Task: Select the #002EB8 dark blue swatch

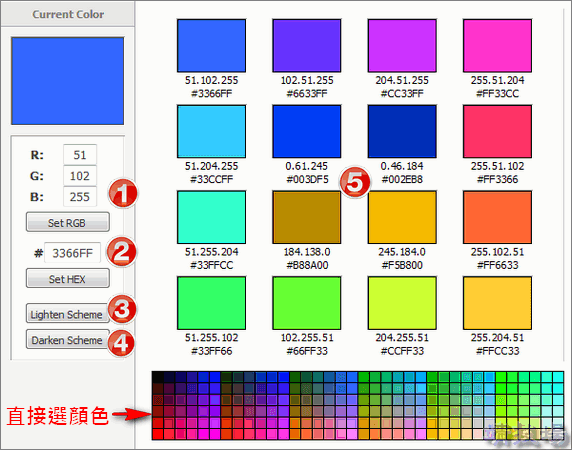Action: point(402,131)
